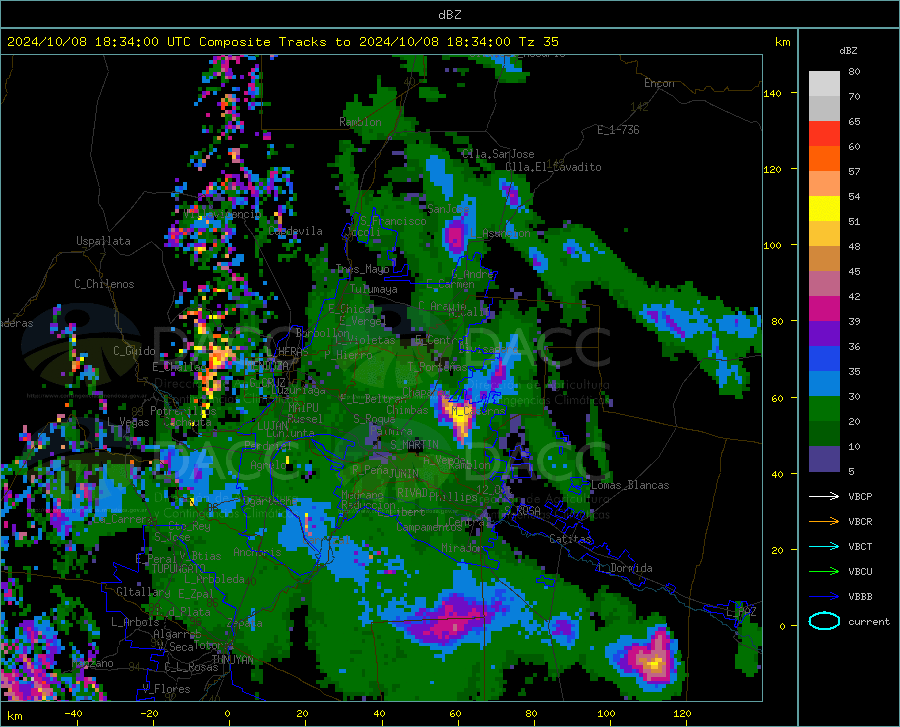This screenshot has width=900, height=727.
Task: Click the km label at bottom left
Action: tap(14, 716)
